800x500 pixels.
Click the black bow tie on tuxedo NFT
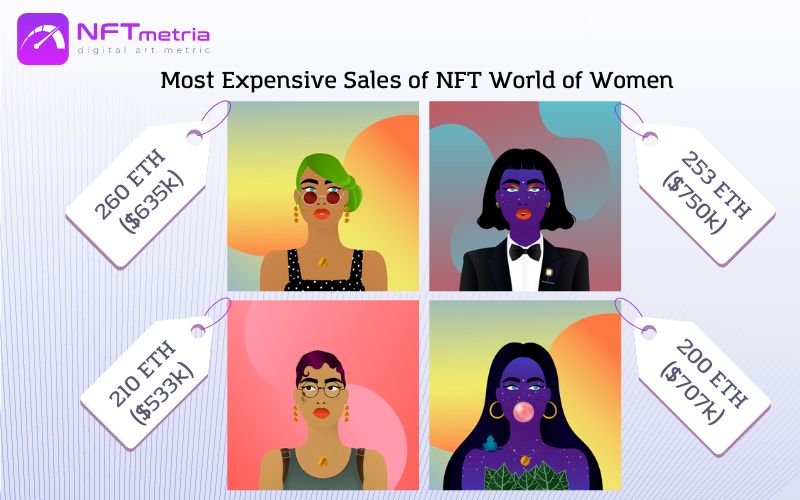click(x=525, y=252)
